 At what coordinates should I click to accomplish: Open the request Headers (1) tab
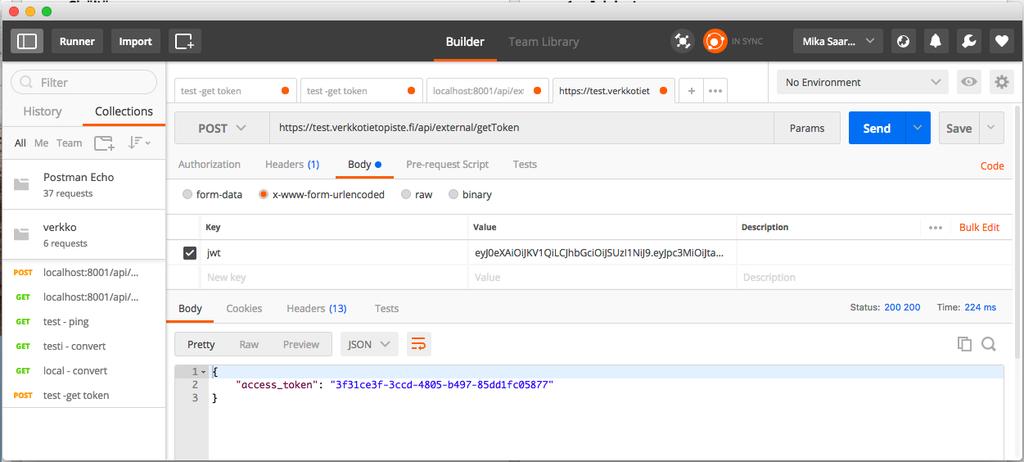[x=292, y=164]
